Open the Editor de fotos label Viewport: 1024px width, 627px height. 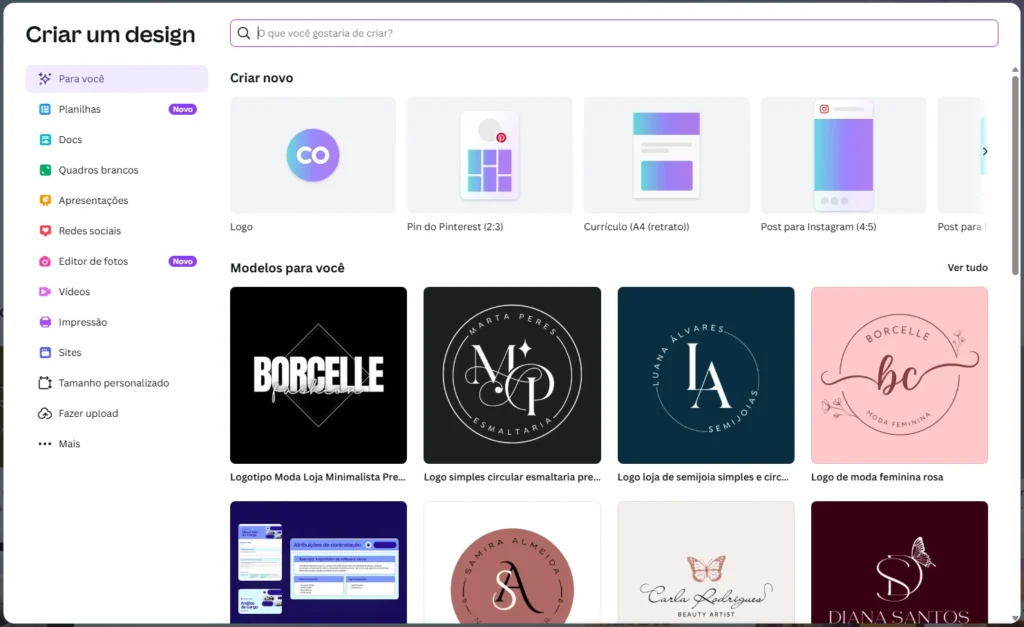point(93,261)
